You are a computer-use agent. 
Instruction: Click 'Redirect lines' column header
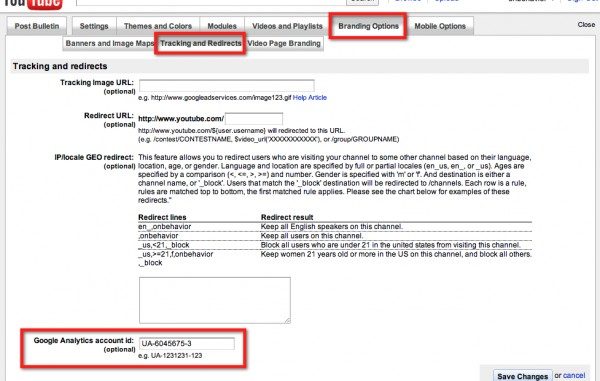coord(162,217)
